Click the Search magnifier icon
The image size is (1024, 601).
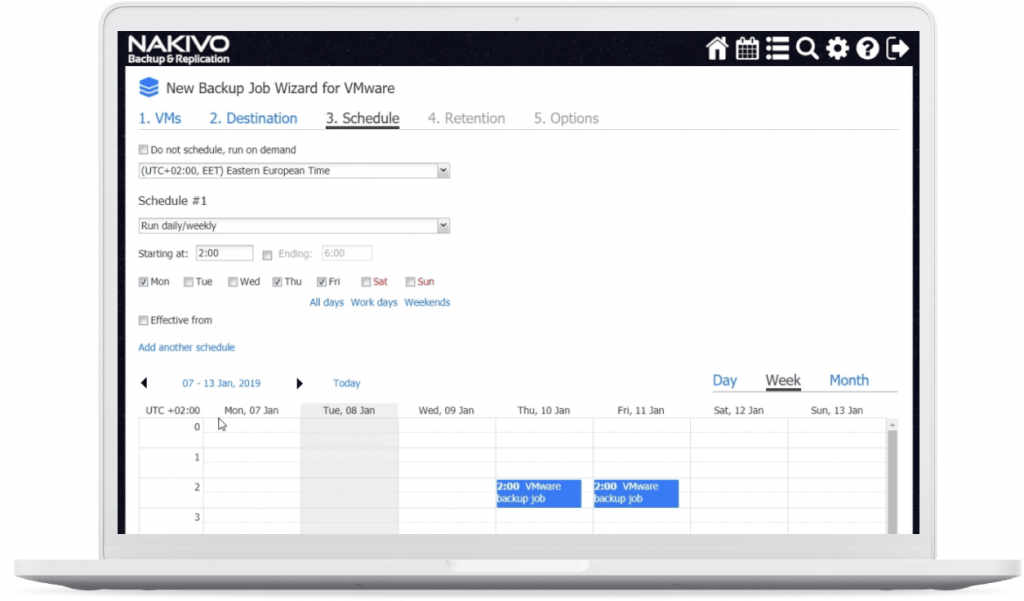pos(807,48)
